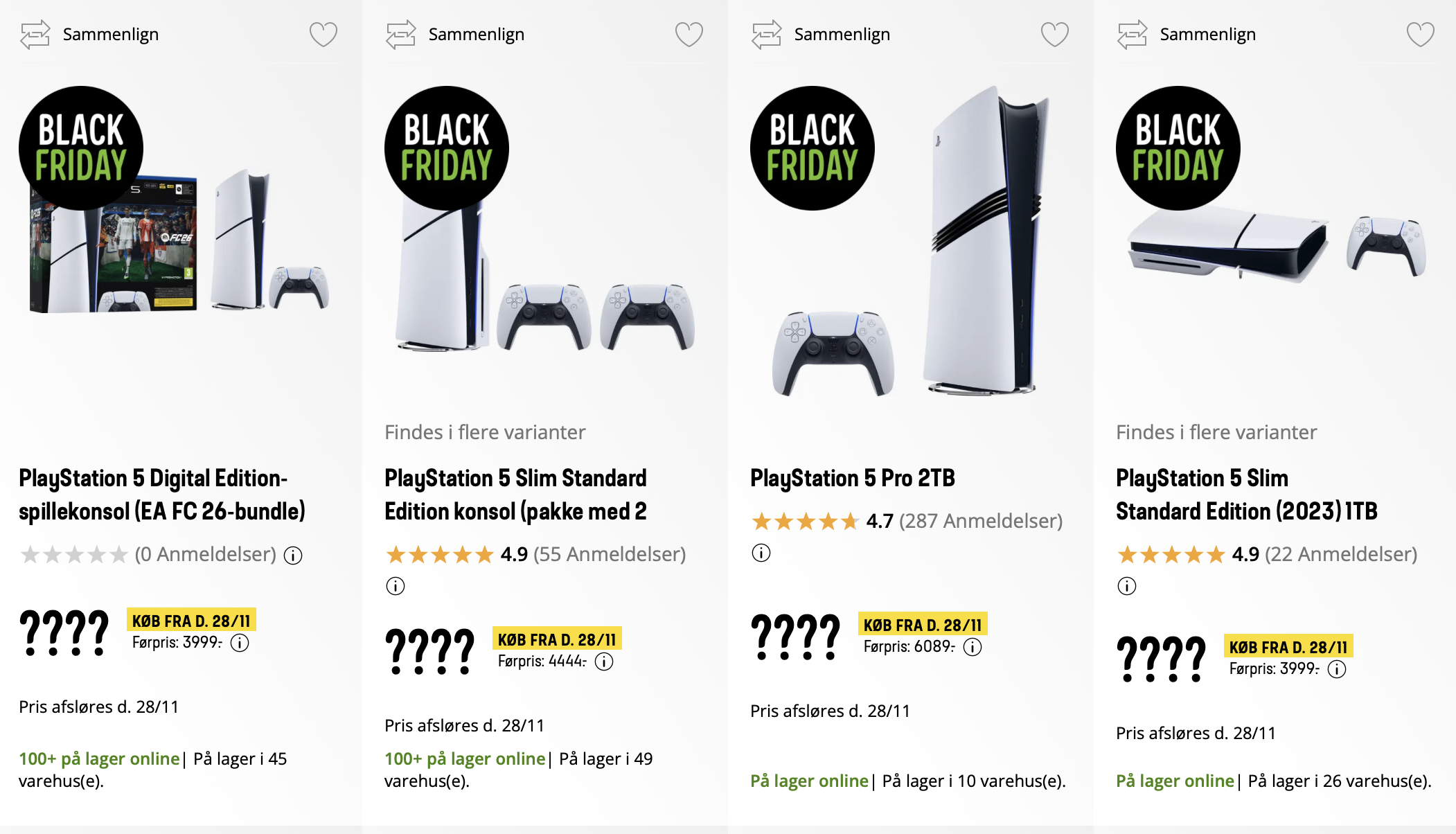Click '100+ på lager online' for Digital Edition
The height and width of the screenshot is (834, 1456).
pos(99,759)
